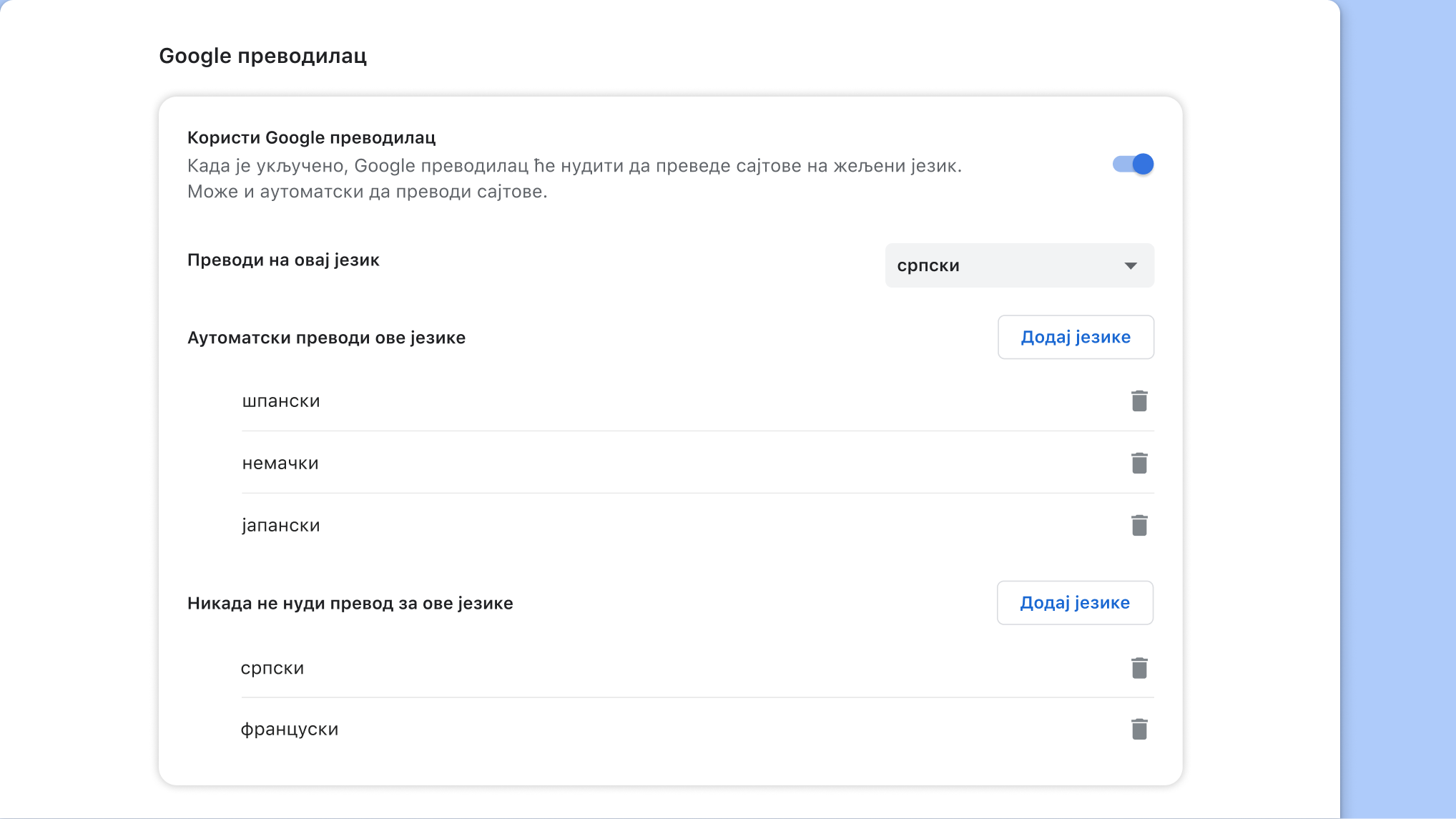Image resolution: width=1456 pixels, height=819 pixels.
Task: Add languages to the never-translate list
Action: tap(1074, 602)
